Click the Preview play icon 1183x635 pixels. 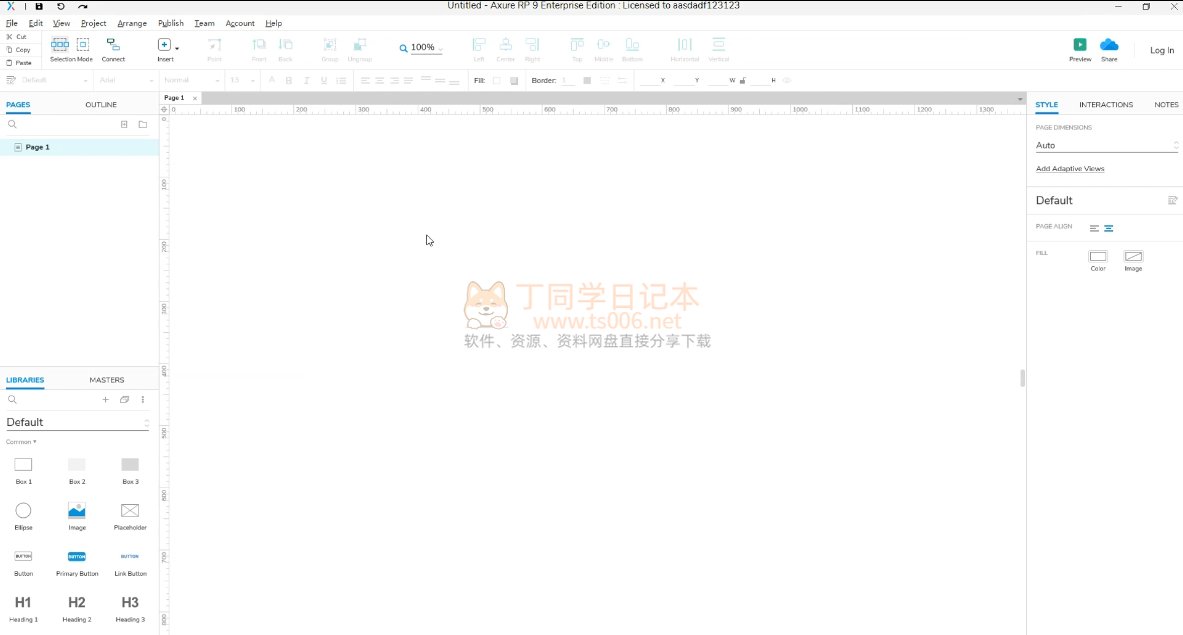1080,45
